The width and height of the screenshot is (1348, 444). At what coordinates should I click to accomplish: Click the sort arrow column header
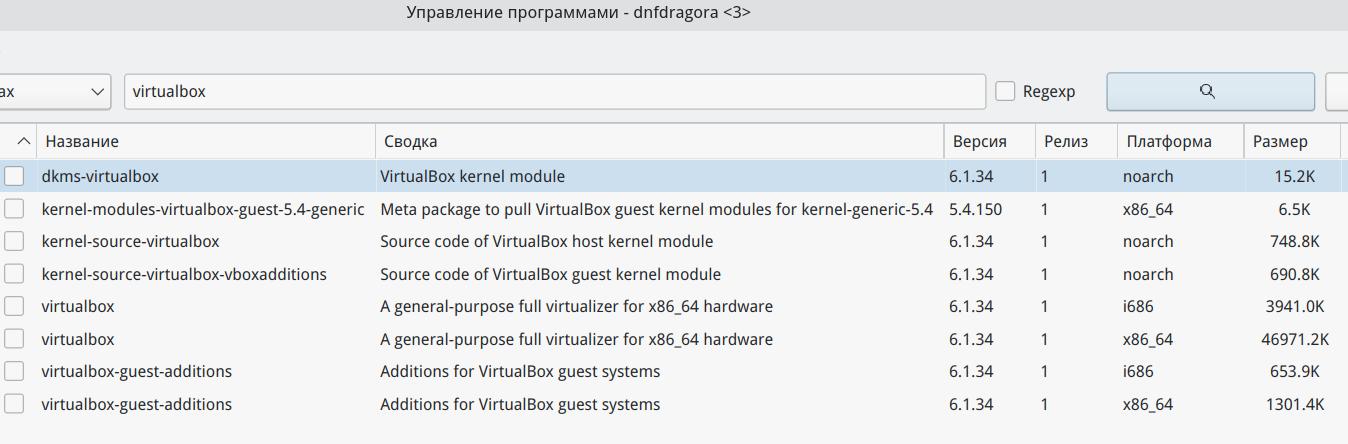[x=22, y=142]
